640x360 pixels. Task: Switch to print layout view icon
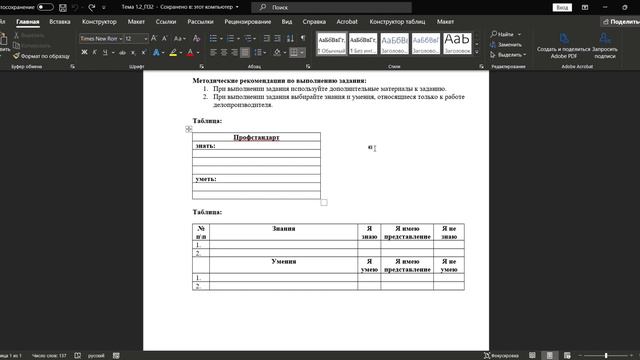[x=549, y=356]
